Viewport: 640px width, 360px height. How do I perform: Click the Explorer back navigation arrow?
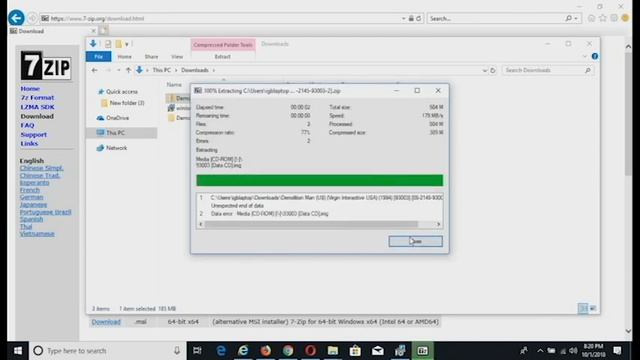tap(95, 70)
